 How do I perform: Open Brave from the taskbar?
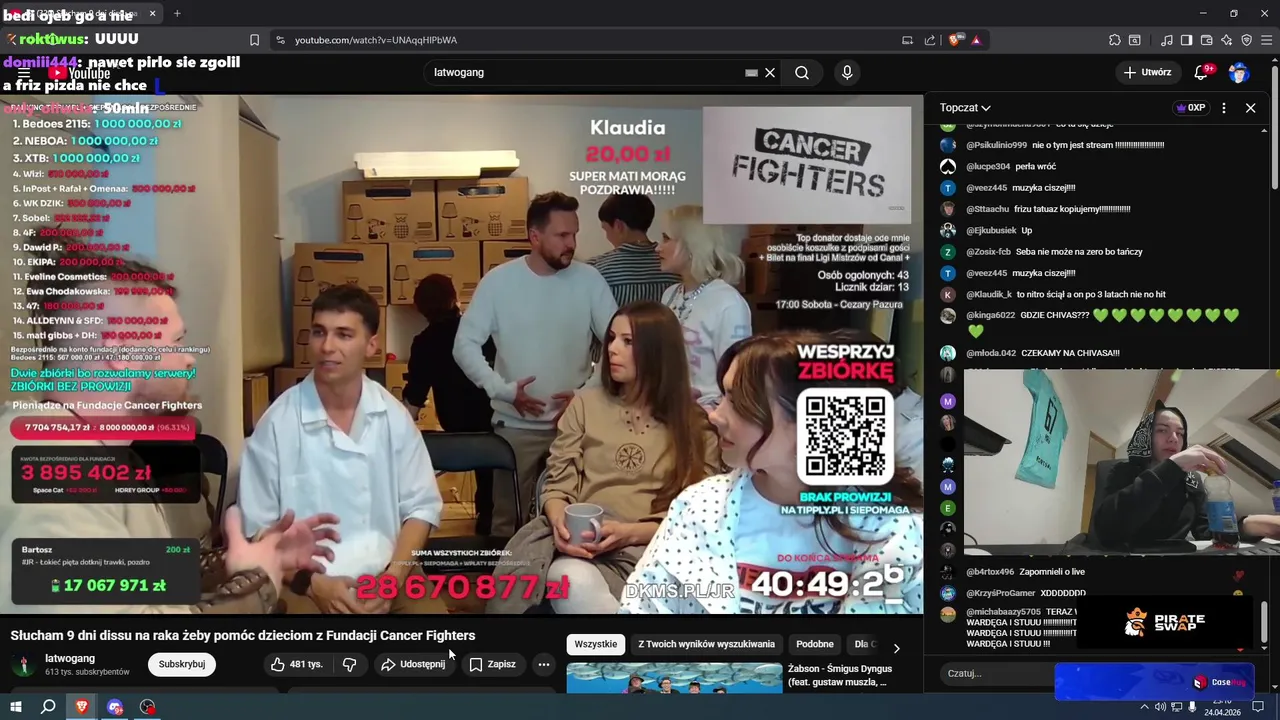coord(81,707)
